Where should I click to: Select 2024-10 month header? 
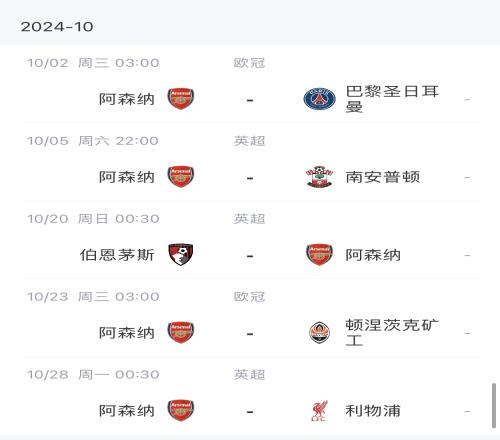[x=57, y=27]
